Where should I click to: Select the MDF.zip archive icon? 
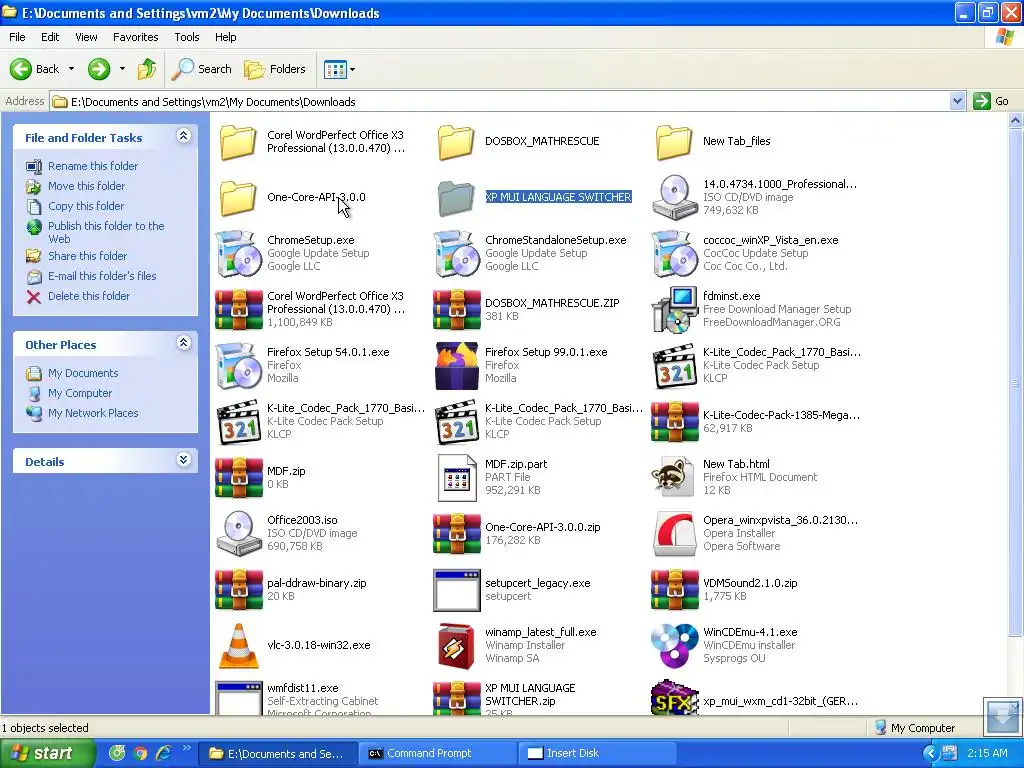coord(238,477)
